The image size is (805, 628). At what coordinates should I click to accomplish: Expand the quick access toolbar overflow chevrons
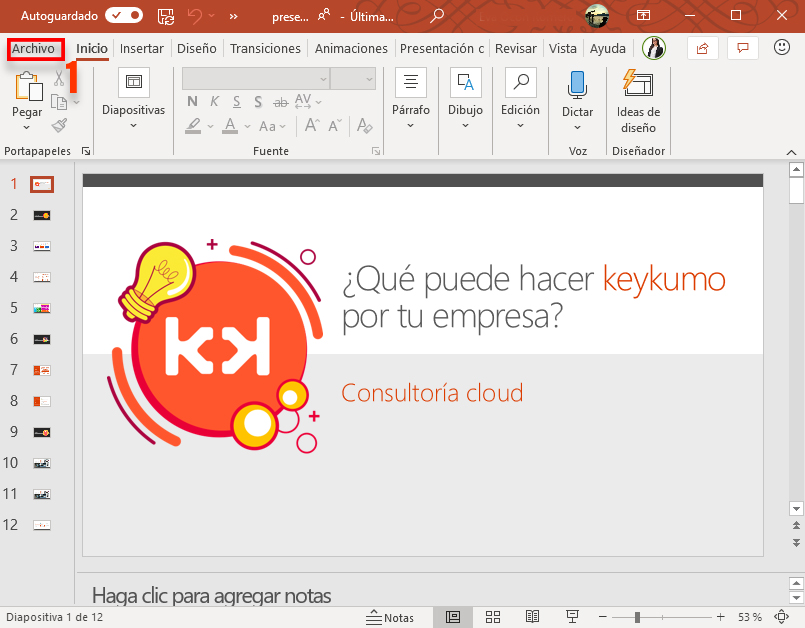click(234, 16)
